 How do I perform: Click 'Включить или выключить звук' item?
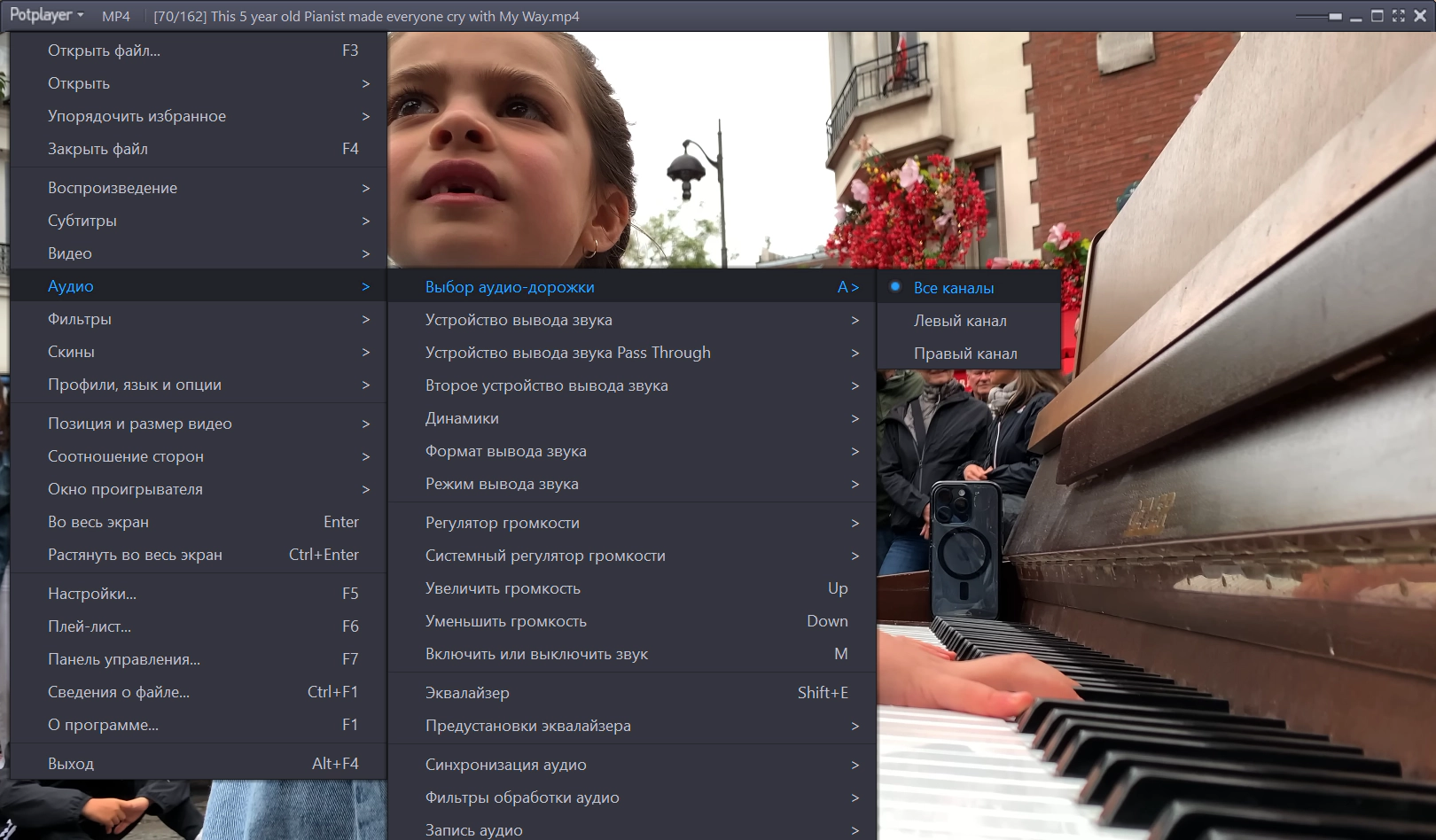point(632,654)
